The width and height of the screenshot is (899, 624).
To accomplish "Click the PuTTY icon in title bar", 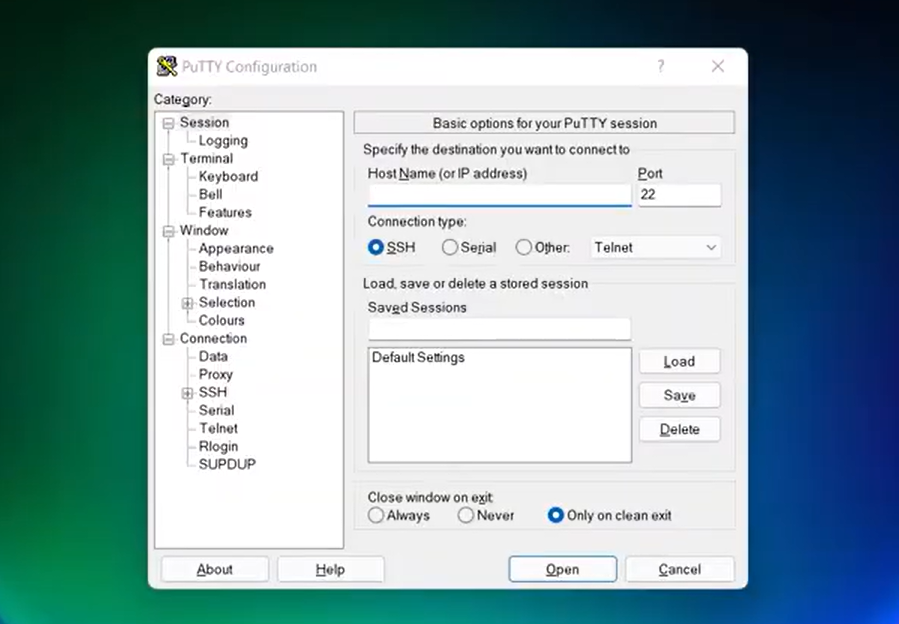I will coord(167,67).
